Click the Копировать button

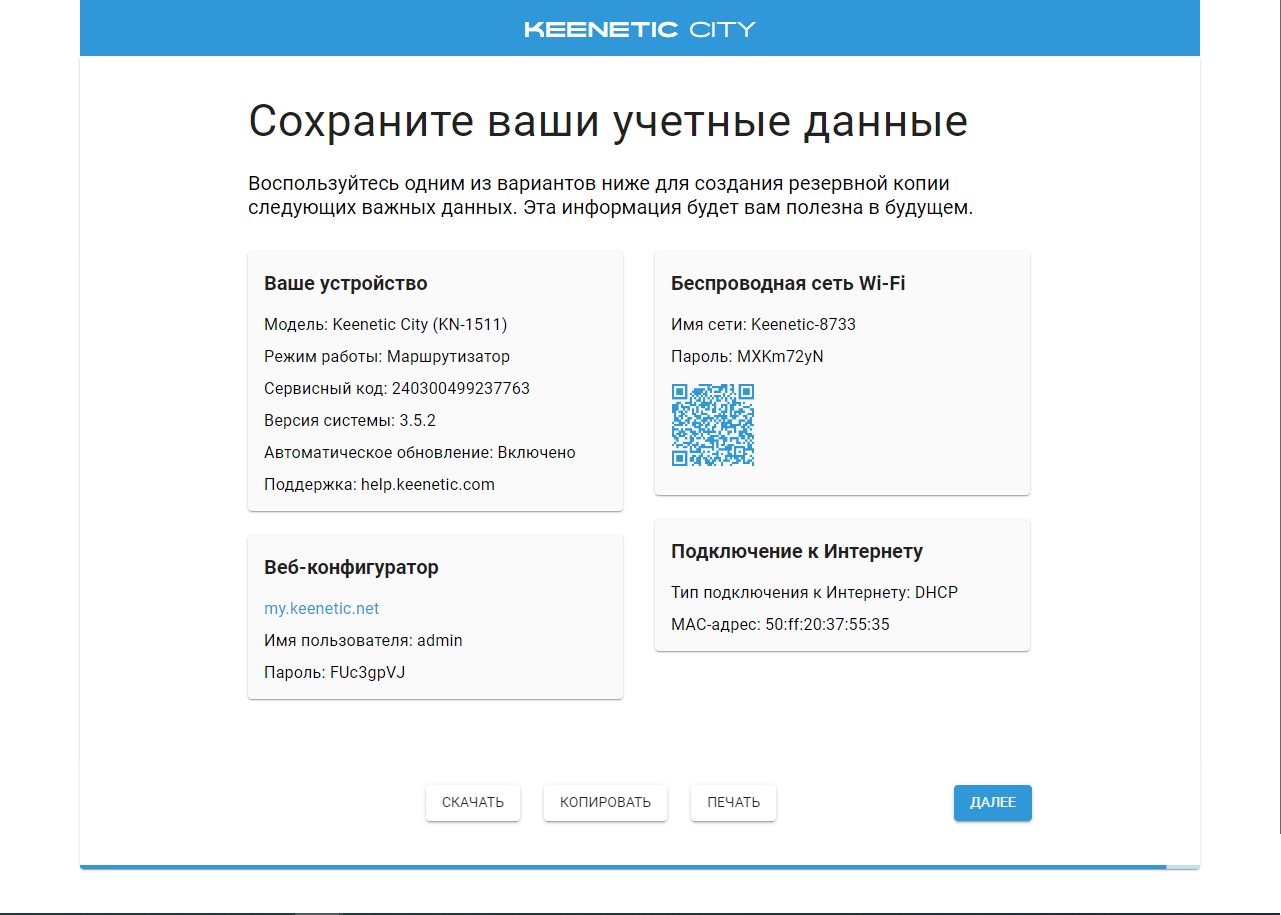coord(605,803)
